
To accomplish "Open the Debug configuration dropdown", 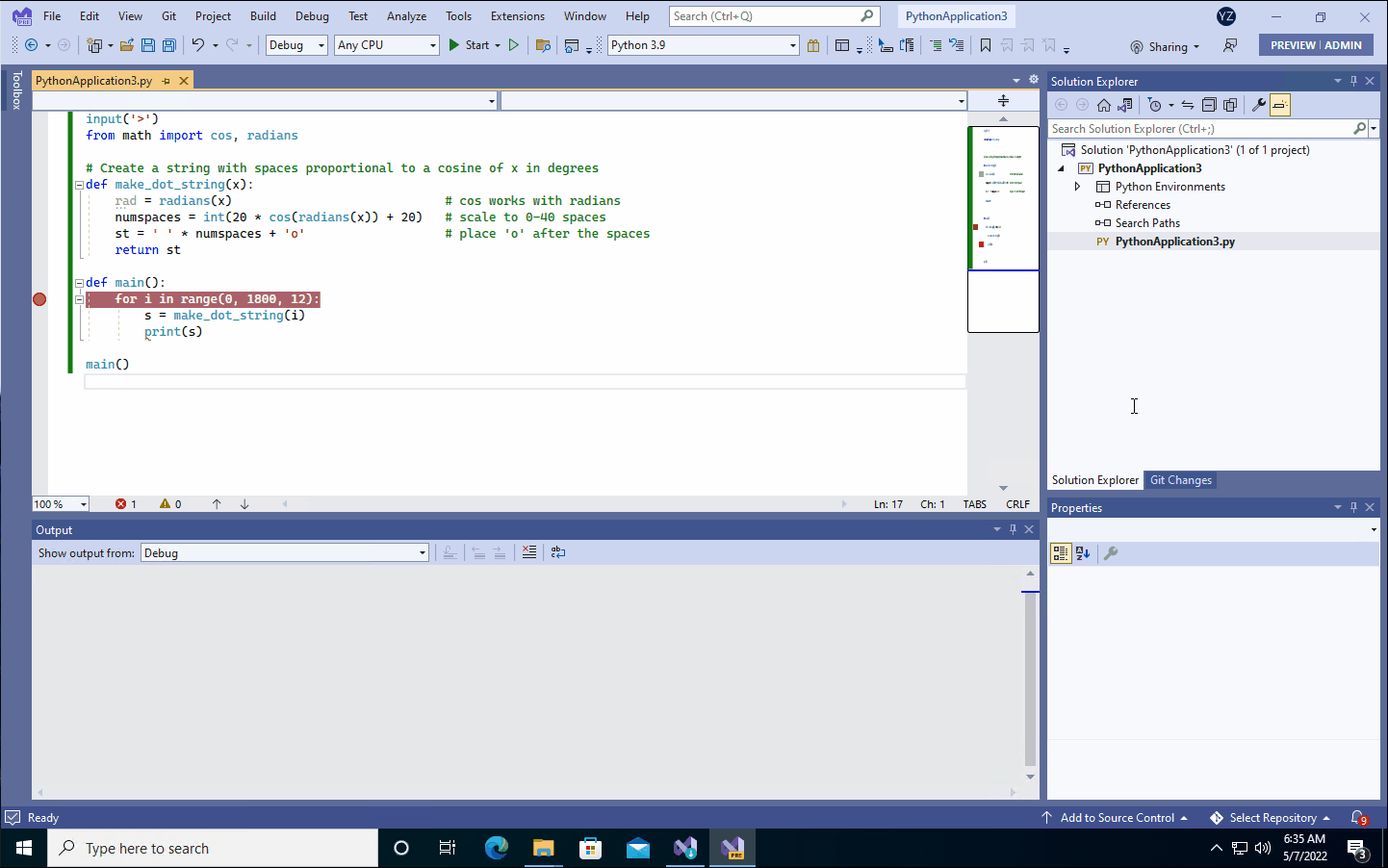I will tap(296, 44).
